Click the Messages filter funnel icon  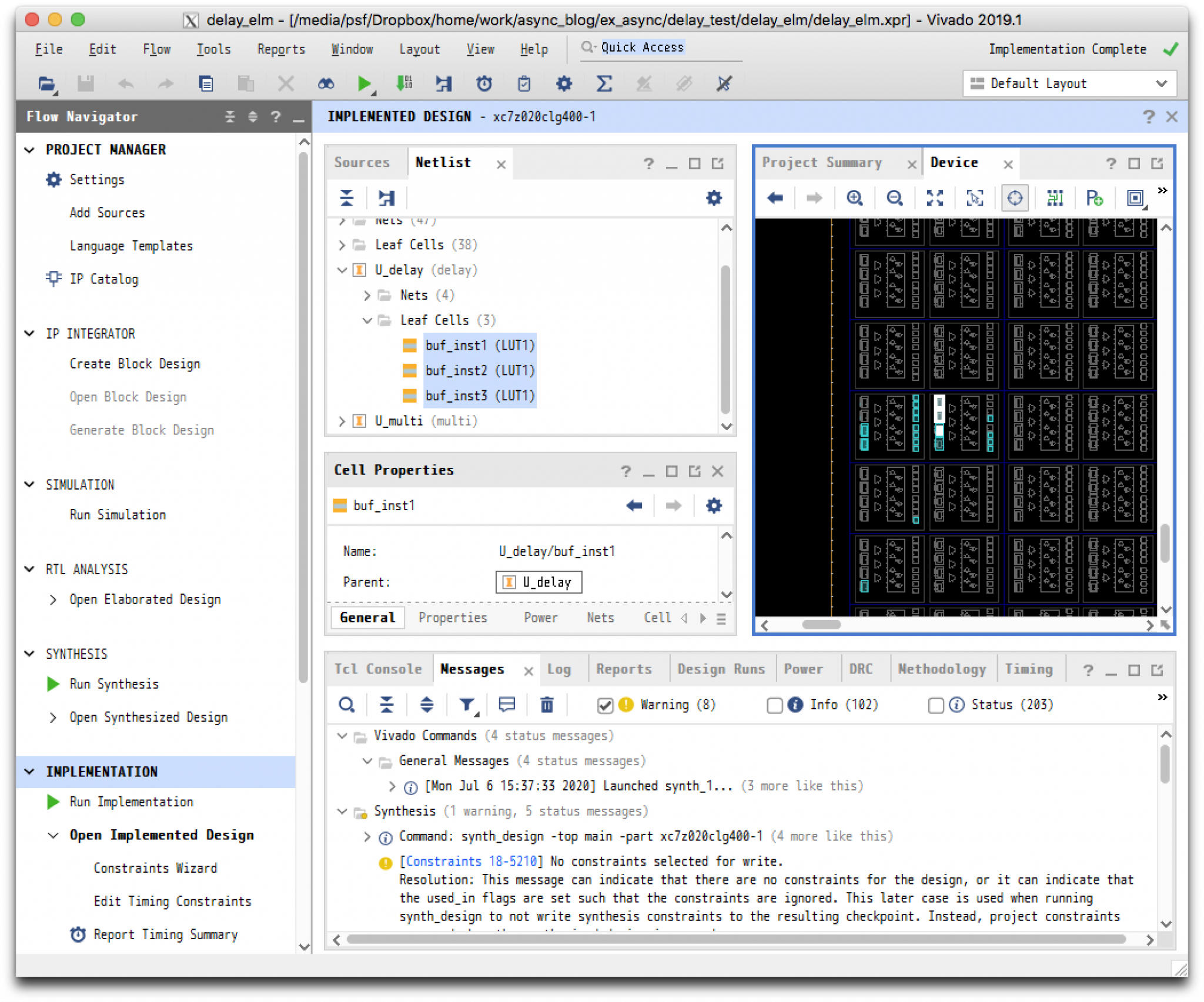point(467,705)
